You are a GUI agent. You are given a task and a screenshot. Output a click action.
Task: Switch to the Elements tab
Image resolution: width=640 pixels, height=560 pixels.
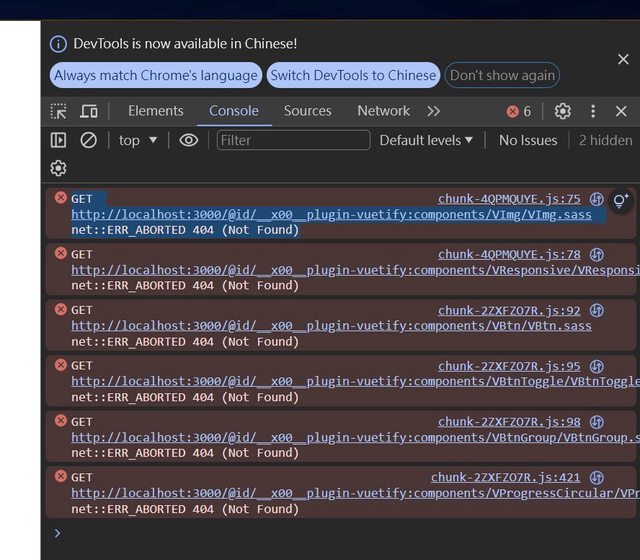[x=156, y=111]
